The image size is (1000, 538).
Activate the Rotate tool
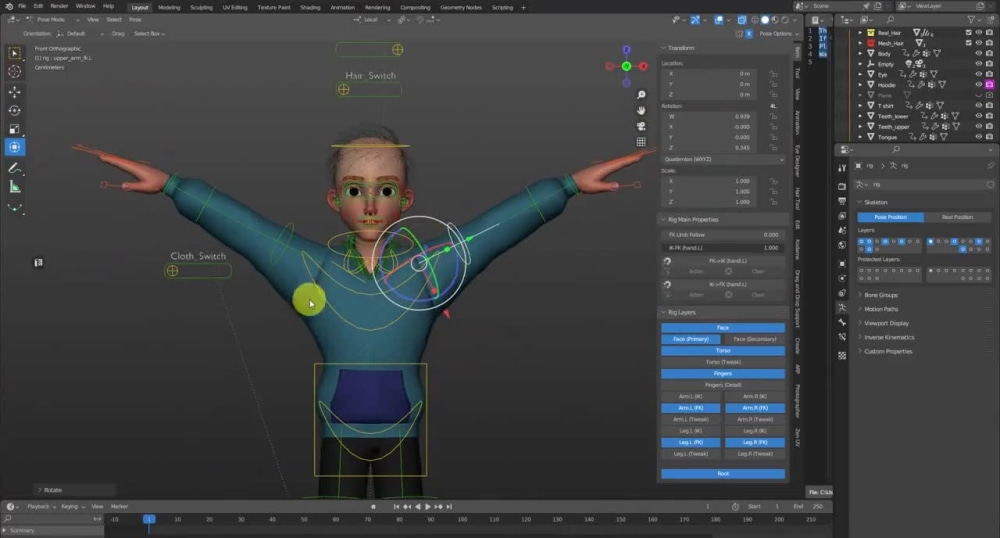click(x=14, y=111)
